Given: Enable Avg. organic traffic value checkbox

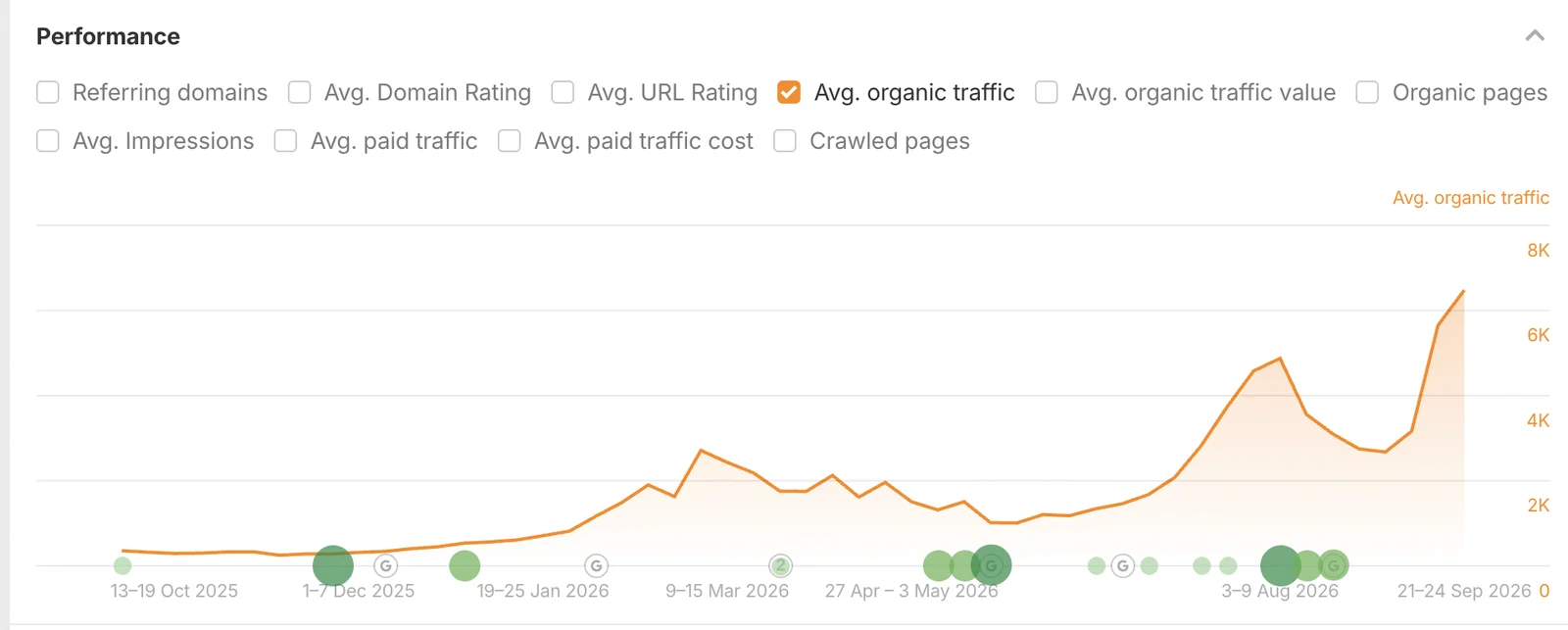Looking at the screenshot, I should click(1047, 92).
